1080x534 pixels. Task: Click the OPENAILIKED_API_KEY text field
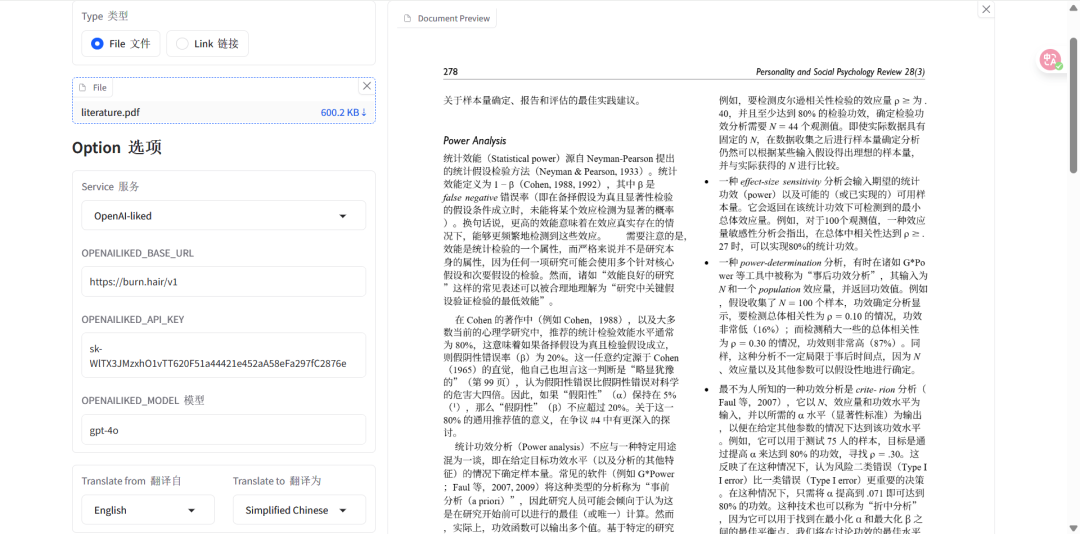click(x=222, y=356)
